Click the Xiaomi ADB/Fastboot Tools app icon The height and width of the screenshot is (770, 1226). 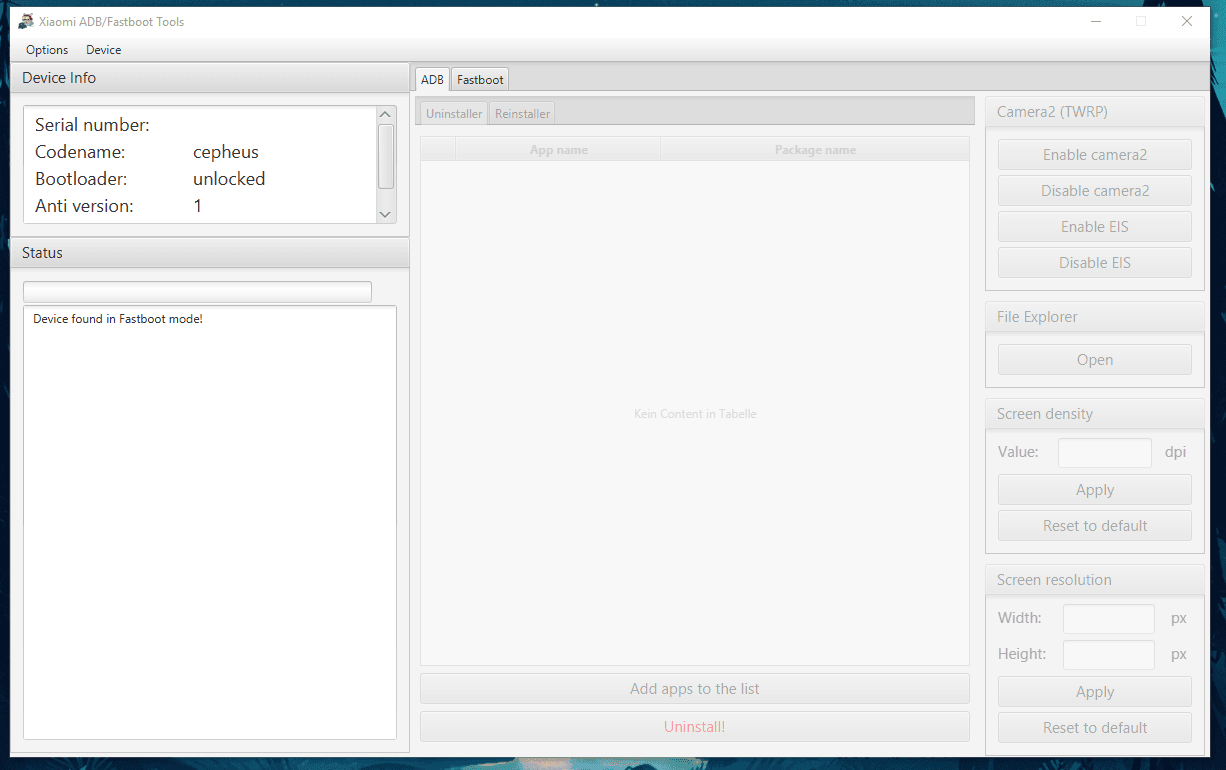27,21
